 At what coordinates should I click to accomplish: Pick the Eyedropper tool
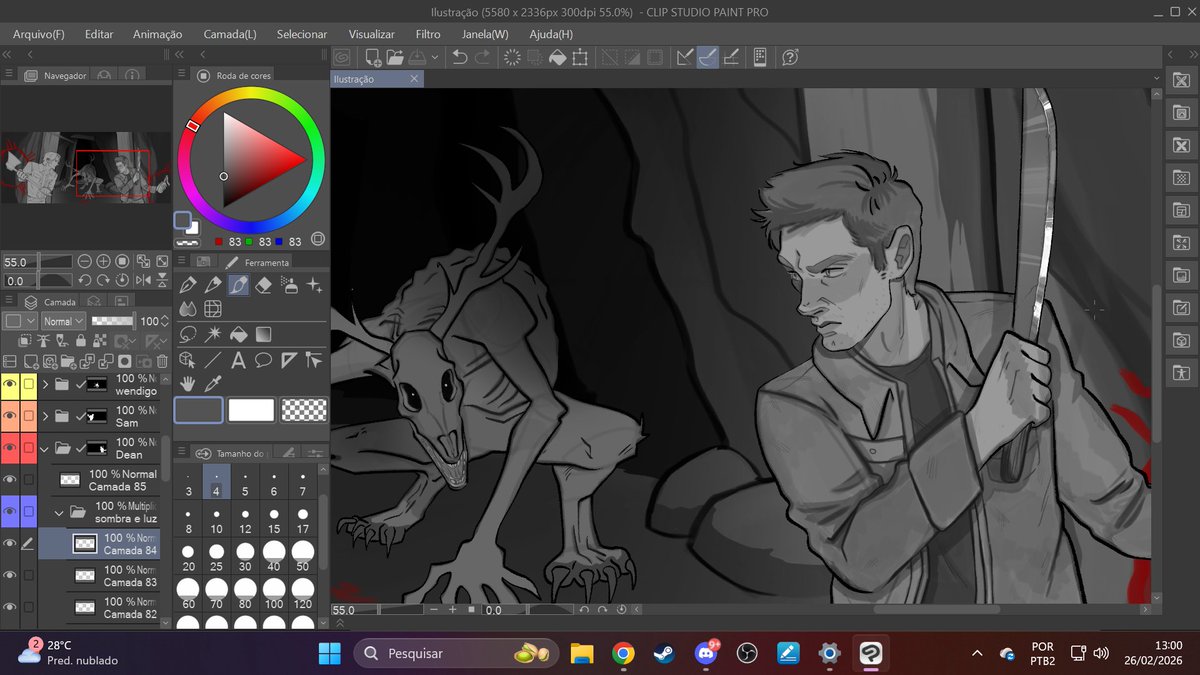[x=213, y=383]
